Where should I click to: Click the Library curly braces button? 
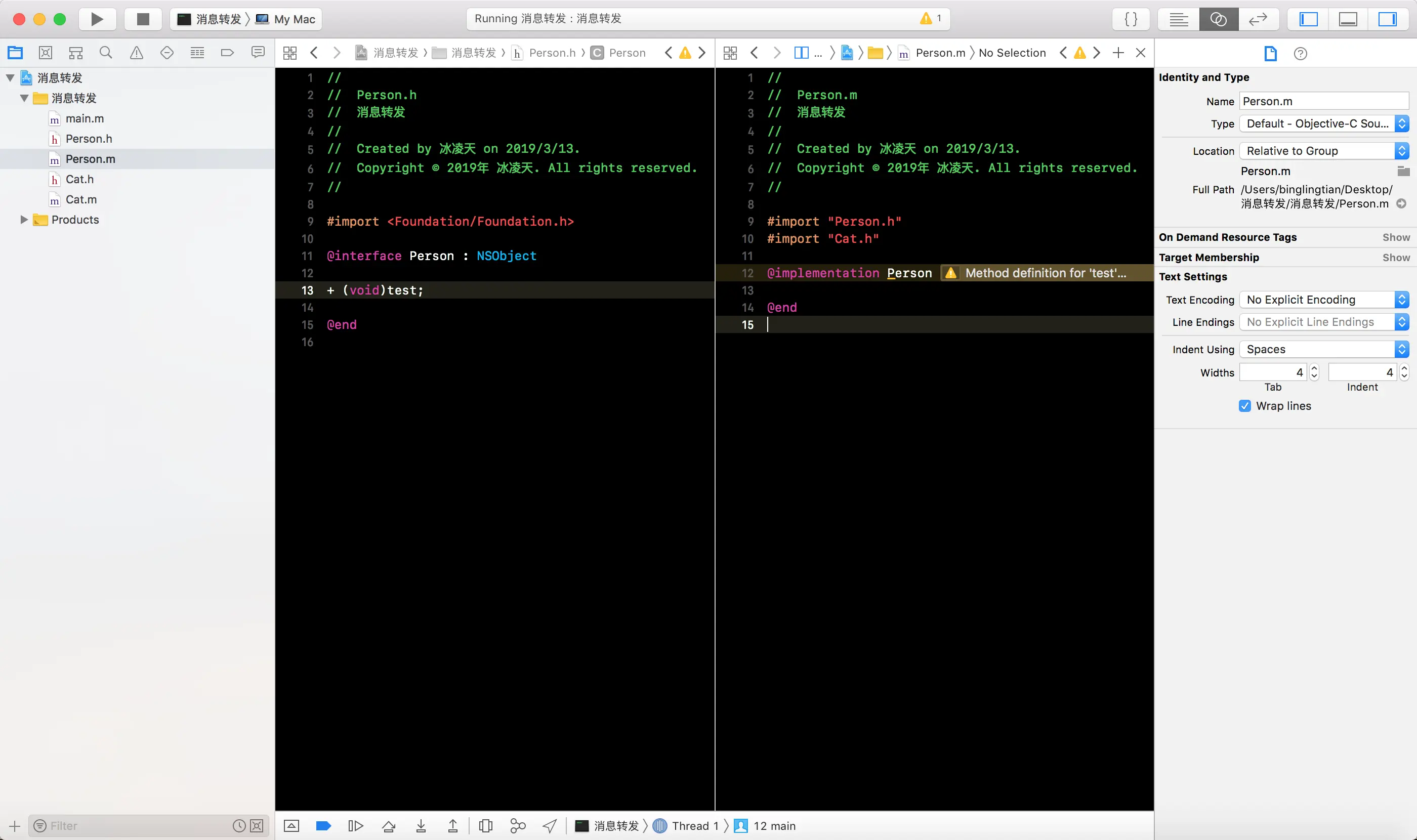tap(1131, 19)
